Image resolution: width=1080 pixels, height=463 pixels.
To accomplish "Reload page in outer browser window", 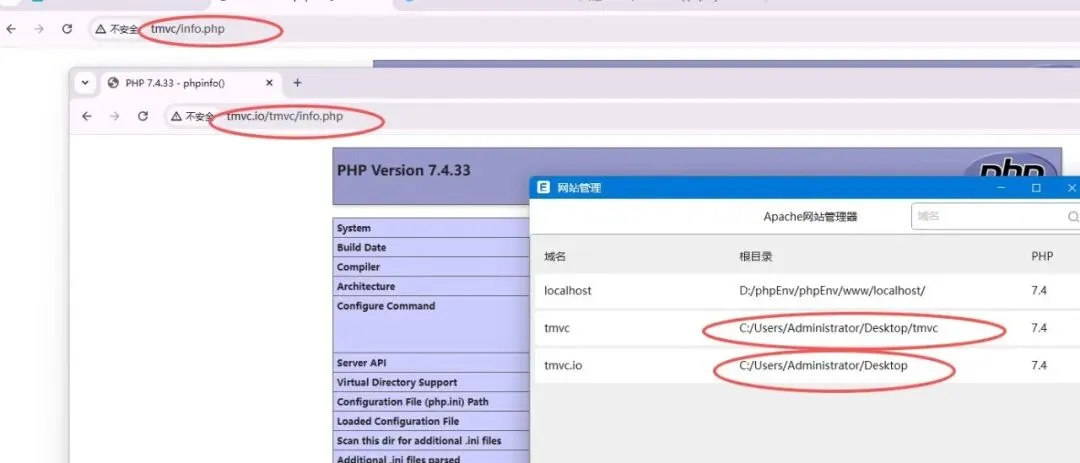I will (x=67, y=29).
